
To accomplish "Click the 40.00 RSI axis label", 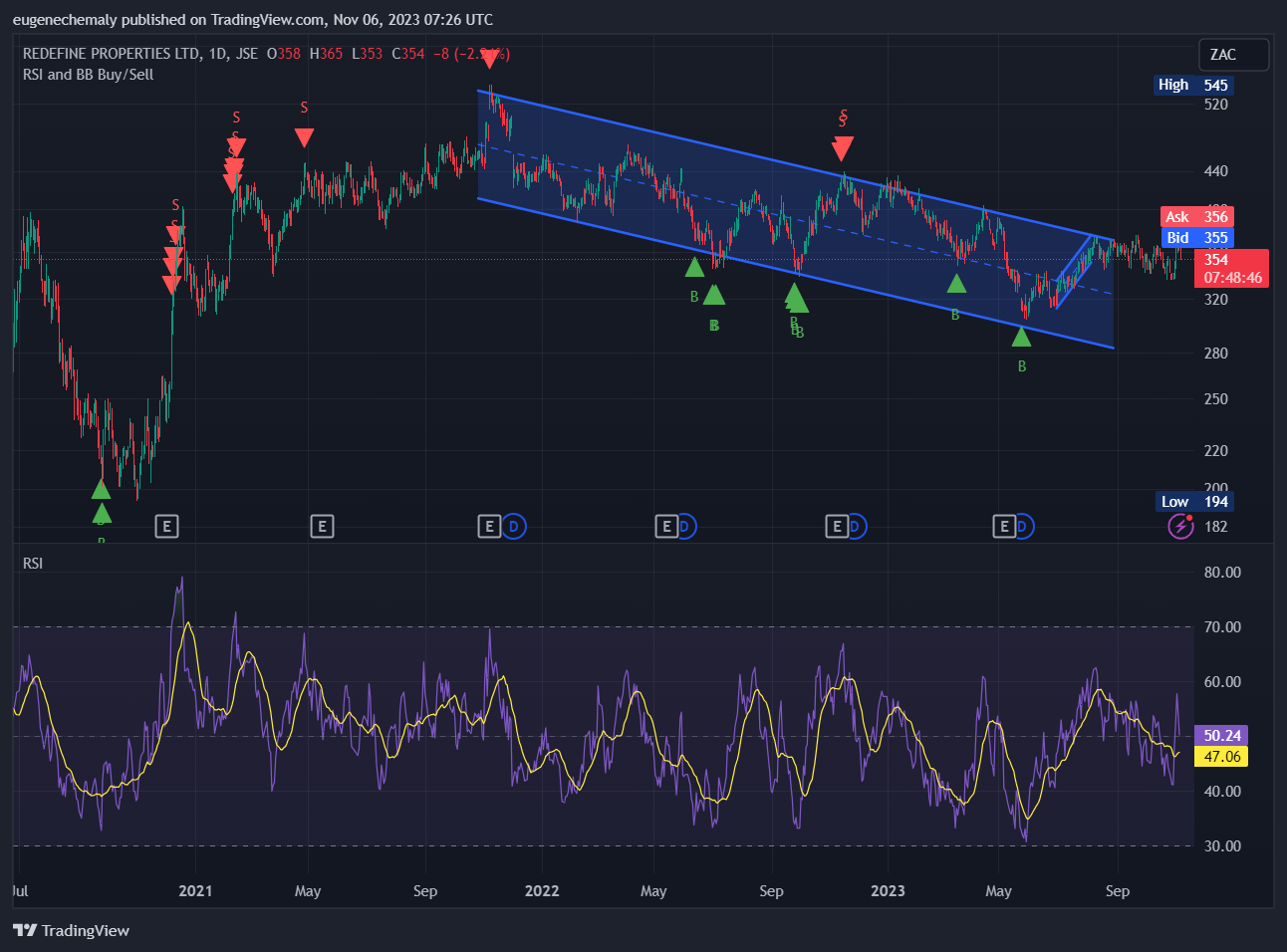I will tap(1222, 792).
